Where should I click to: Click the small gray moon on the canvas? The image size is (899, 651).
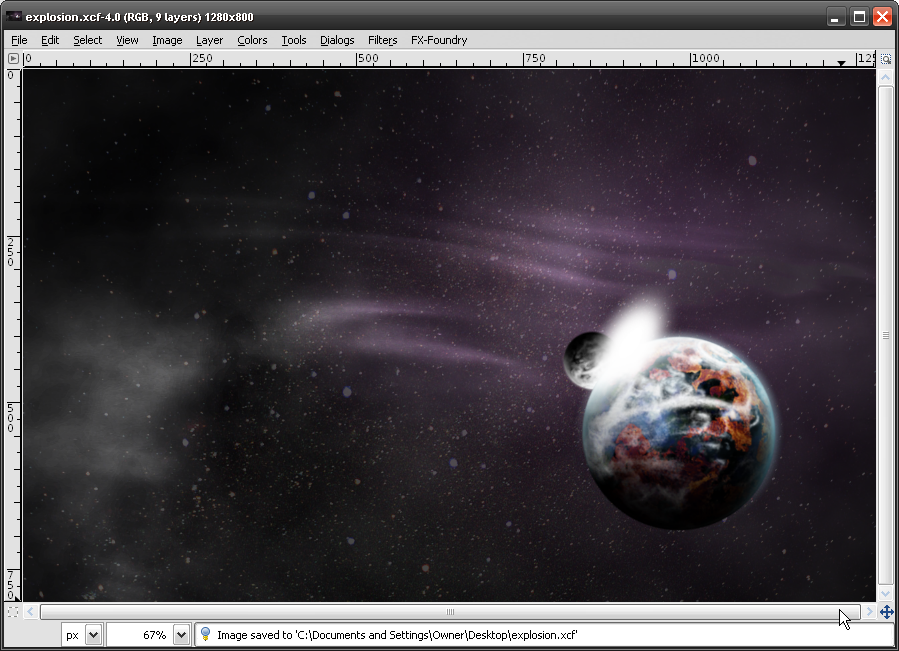585,360
